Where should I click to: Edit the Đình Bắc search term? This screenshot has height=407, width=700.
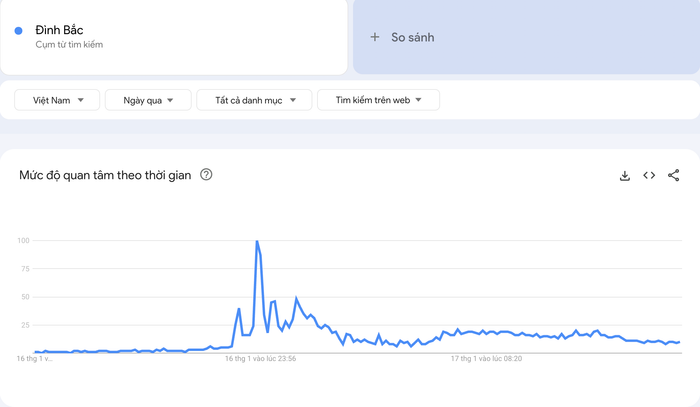(59, 29)
